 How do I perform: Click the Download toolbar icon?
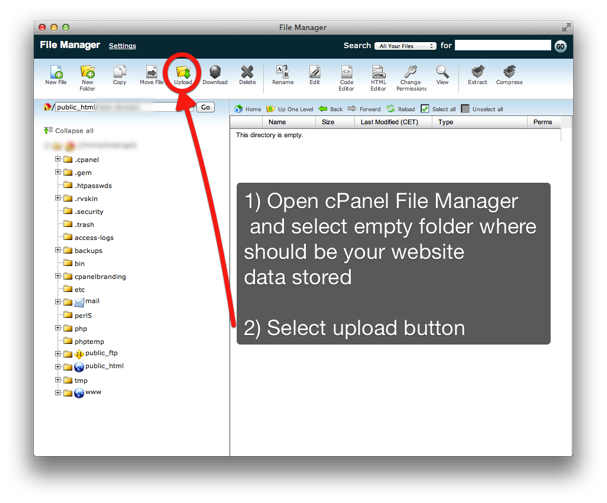point(215,72)
